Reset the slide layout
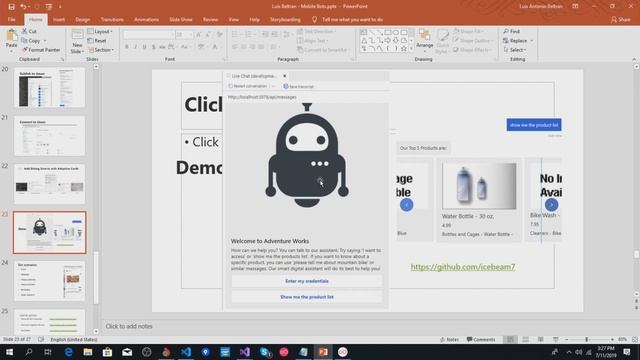Viewport: 640px width, 360px height. 97,41
